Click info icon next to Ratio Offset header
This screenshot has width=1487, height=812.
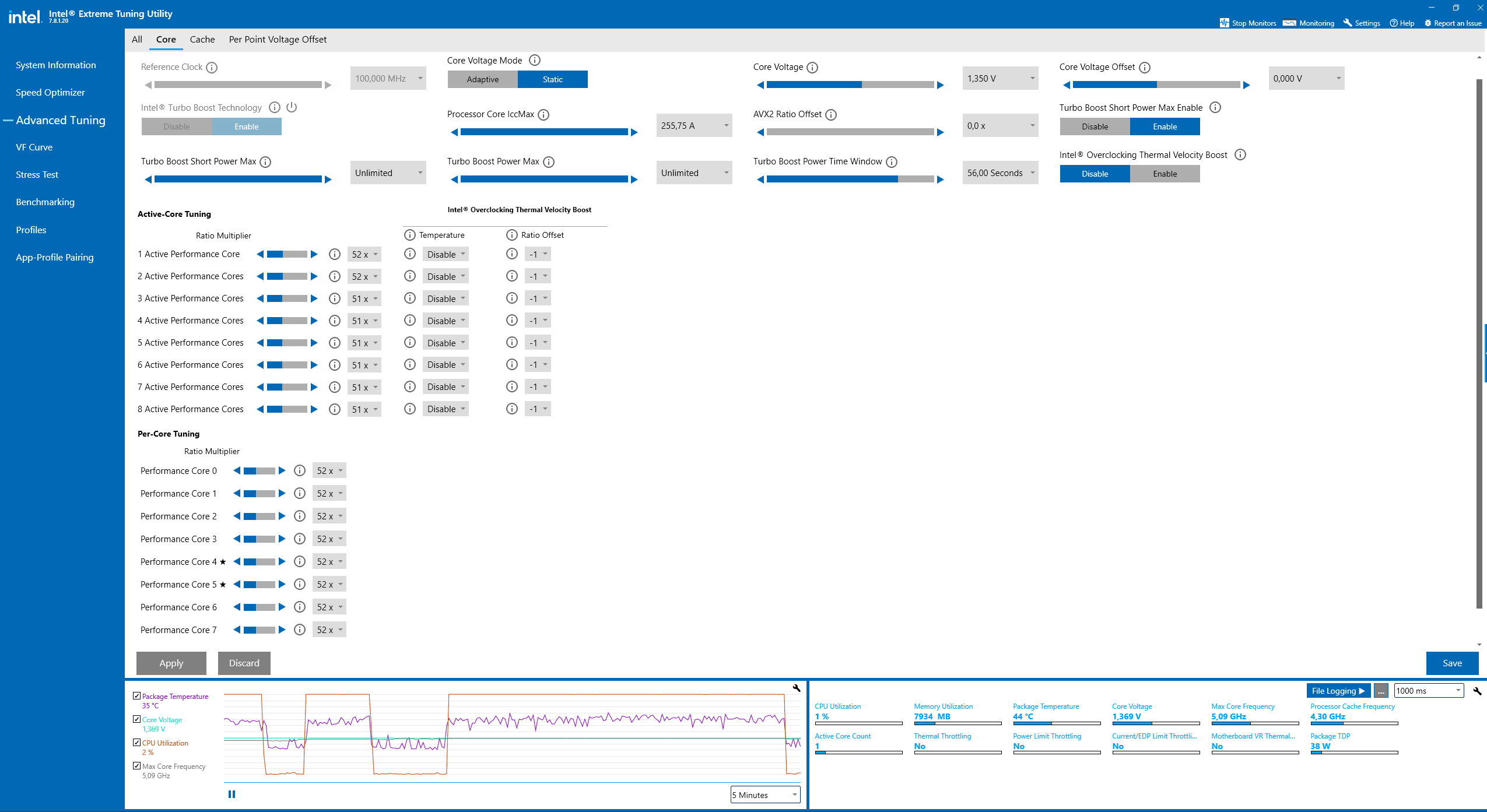(x=512, y=235)
